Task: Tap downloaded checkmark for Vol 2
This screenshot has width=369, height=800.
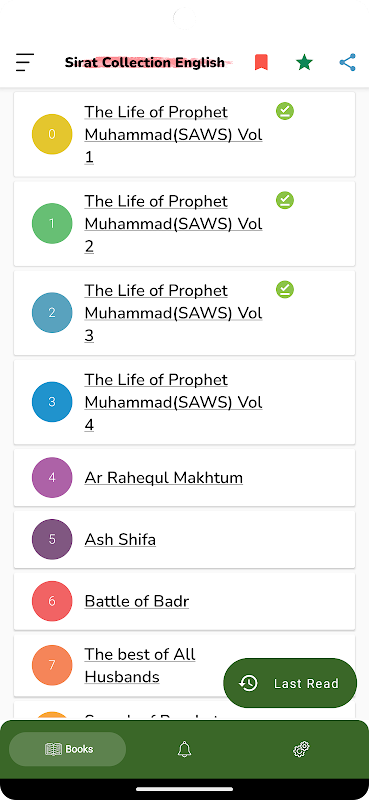Action: [x=285, y=200]
